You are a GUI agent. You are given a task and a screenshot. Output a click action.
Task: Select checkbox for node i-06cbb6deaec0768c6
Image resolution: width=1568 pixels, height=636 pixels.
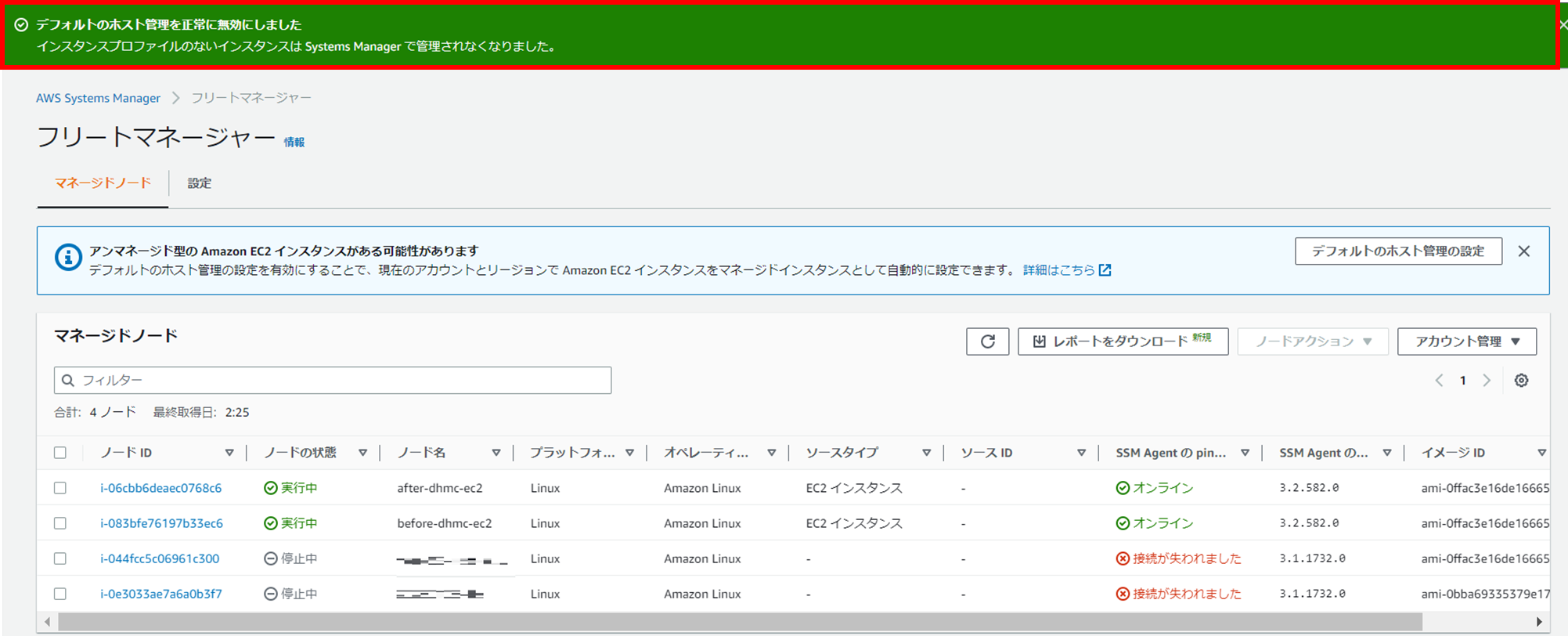coord(60,488)
